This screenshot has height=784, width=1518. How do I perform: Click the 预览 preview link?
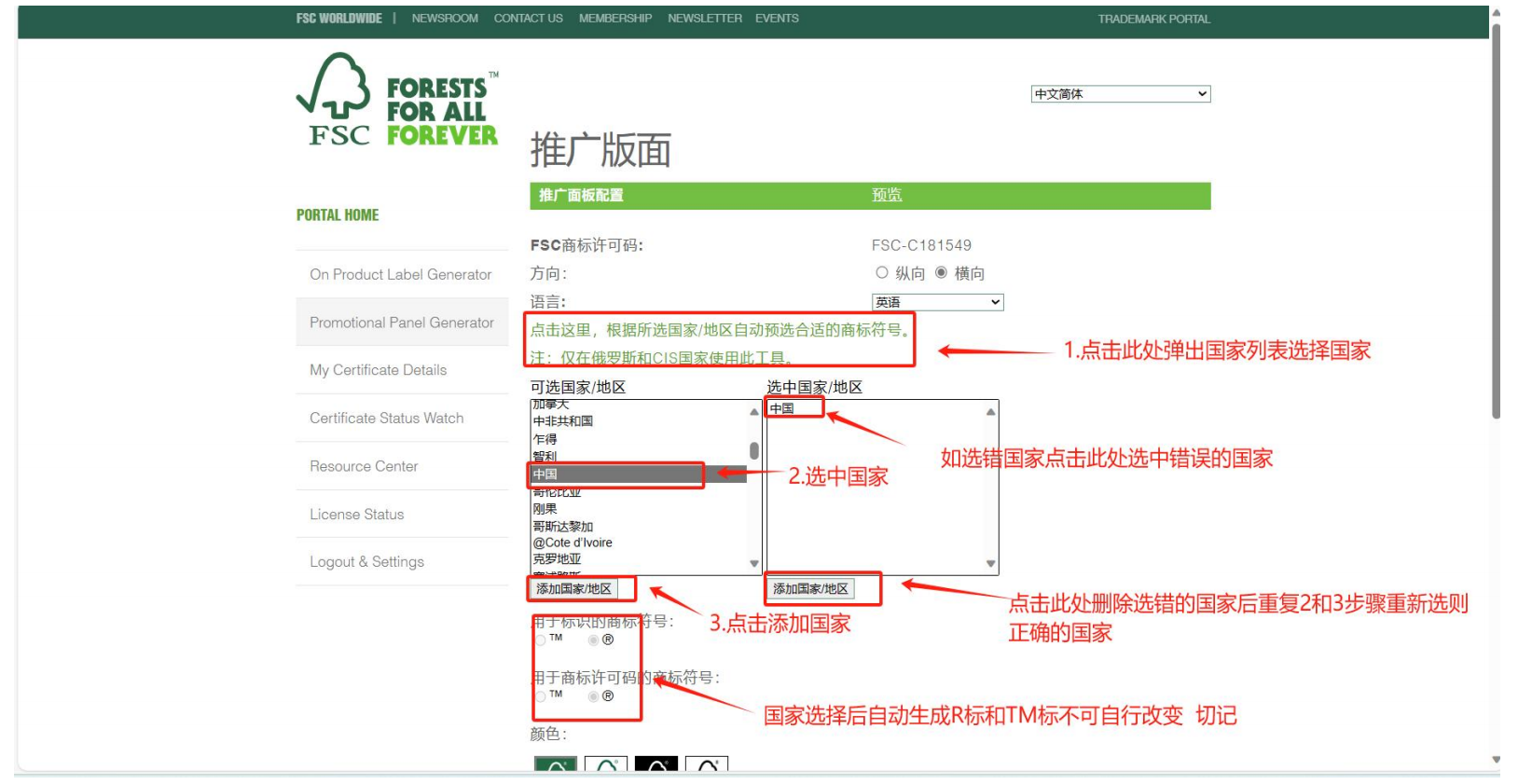(x=887, y=195)
